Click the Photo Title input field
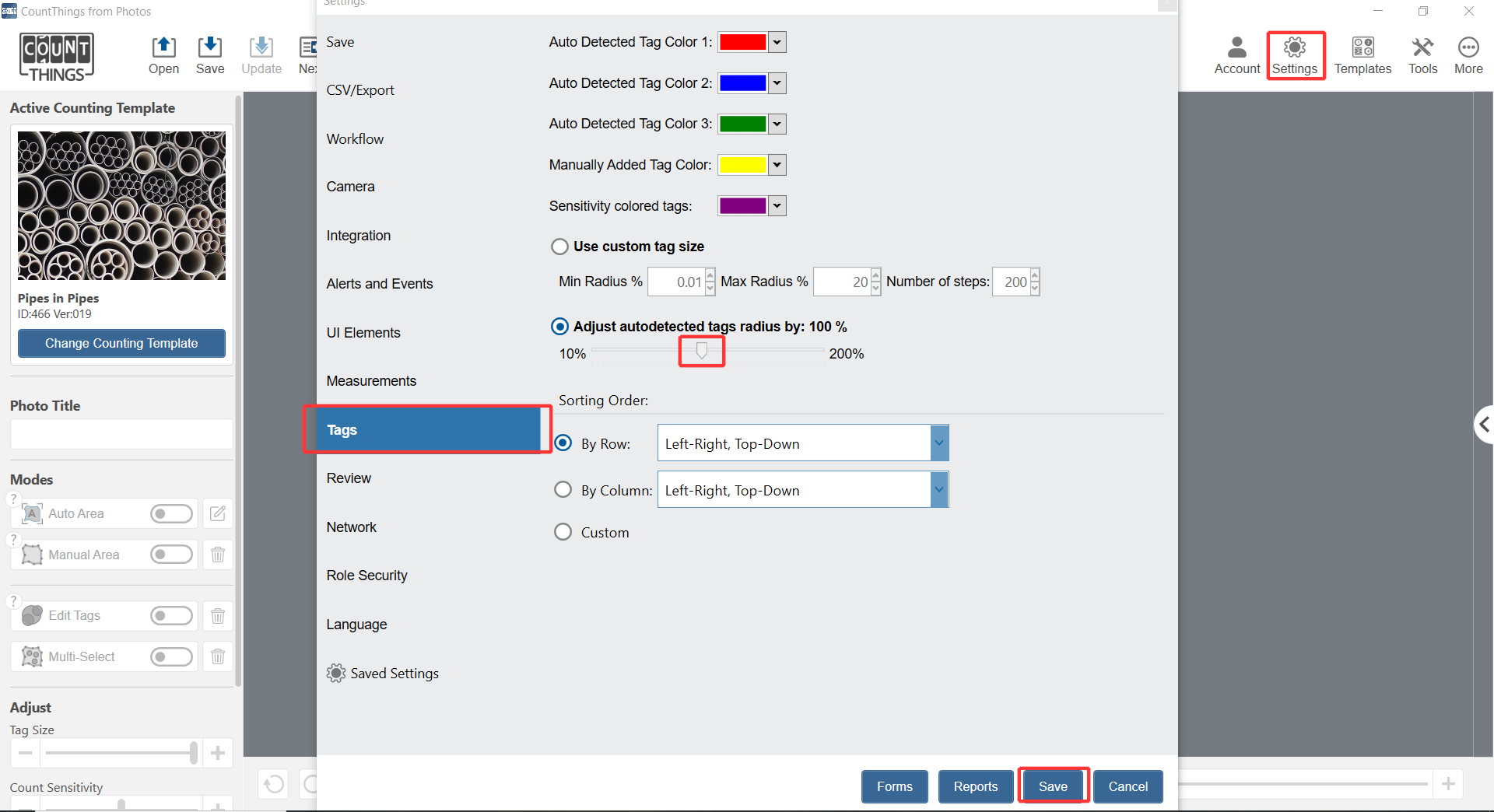The width and height of the screenshot is (1494, 812). [x=121, y=434]
